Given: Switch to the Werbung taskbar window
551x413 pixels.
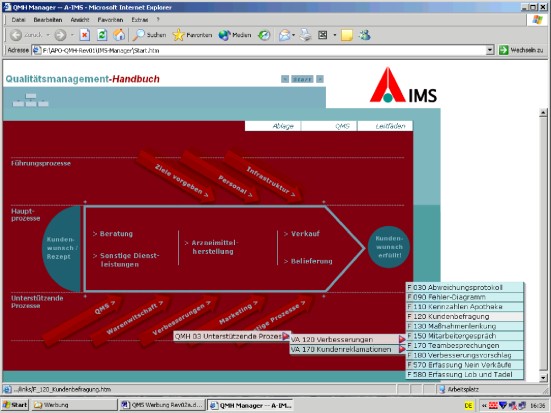Looking at the screenshot, I should coord(73,405).
